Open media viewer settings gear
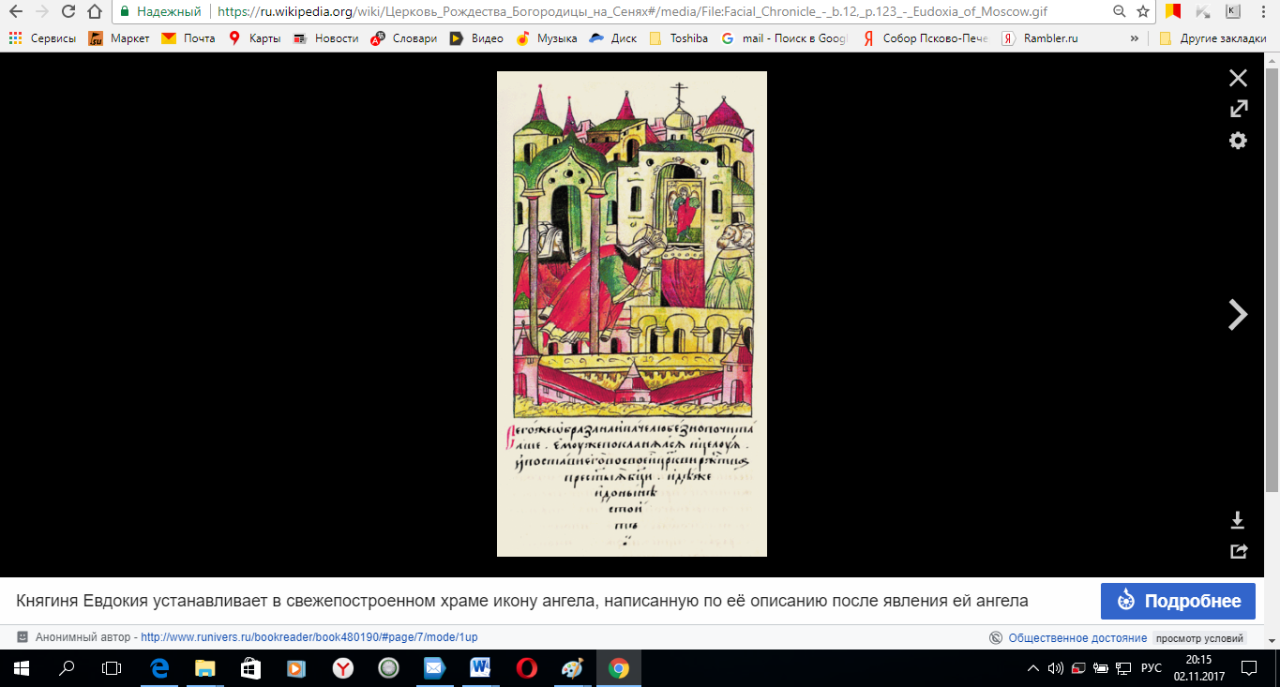1280x687 pixels. click(1238, 141)
